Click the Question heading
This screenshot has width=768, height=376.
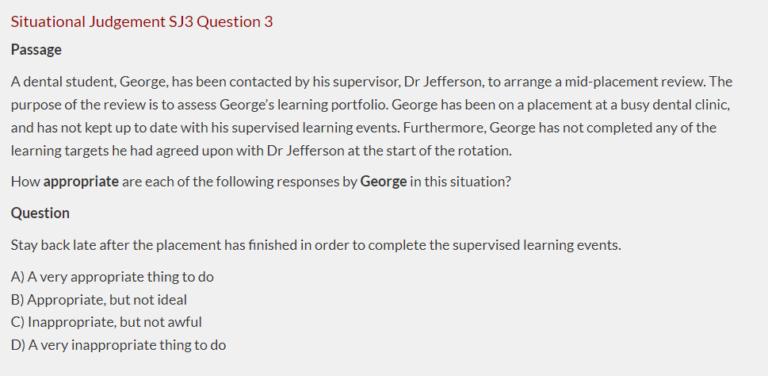coord(40,213)
